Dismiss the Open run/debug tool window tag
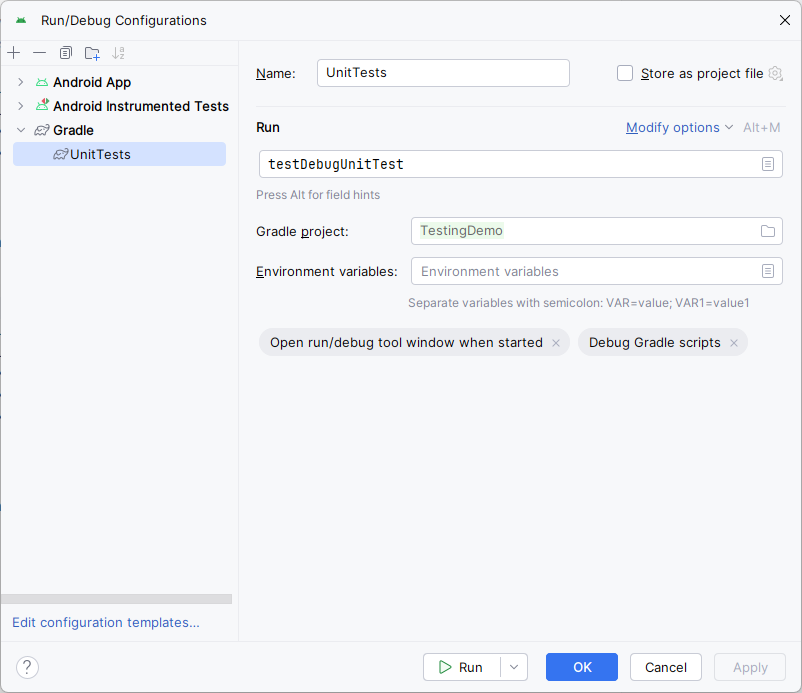Image resolution: width=802 pixels, height=693 pixels. pyautogui.click(x=556, y=342)
